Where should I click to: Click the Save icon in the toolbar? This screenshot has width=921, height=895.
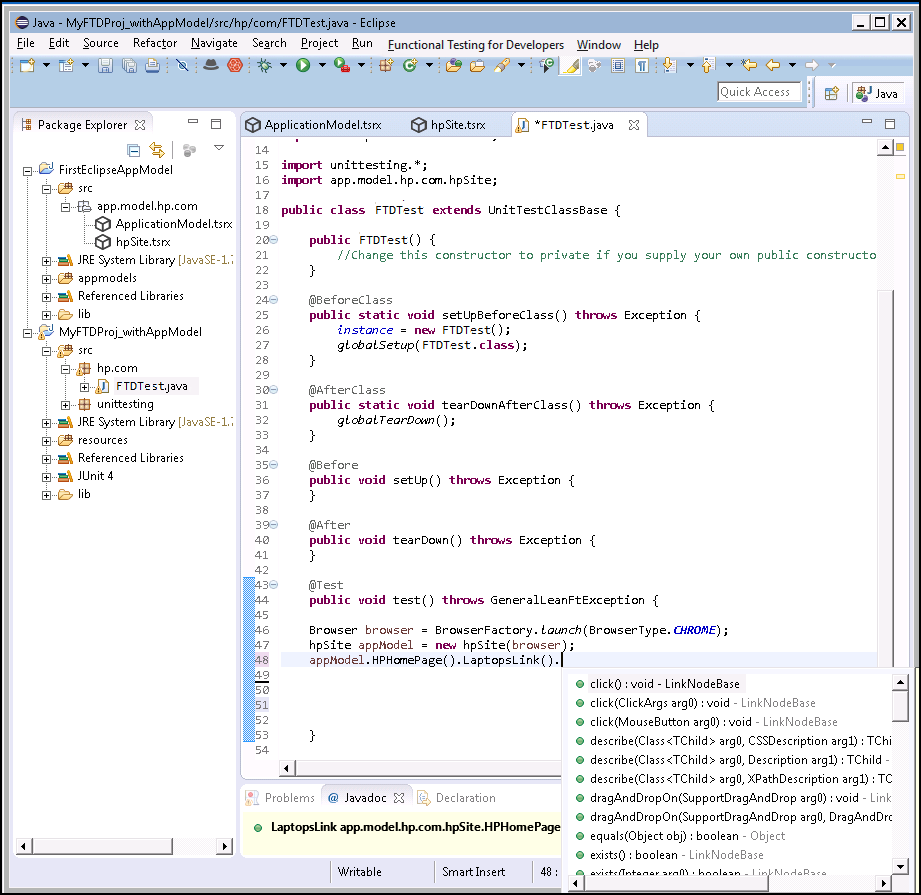(x=107, y=66)
